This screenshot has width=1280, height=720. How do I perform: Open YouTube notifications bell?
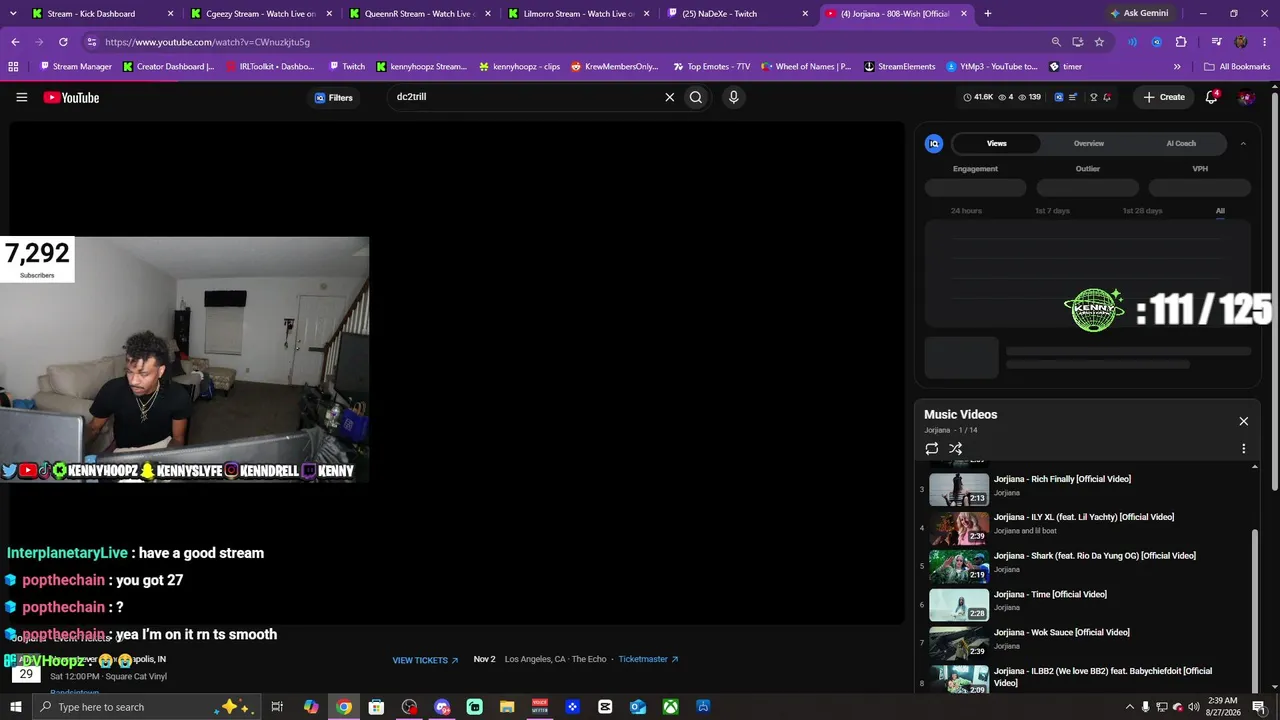[1212, 97]
